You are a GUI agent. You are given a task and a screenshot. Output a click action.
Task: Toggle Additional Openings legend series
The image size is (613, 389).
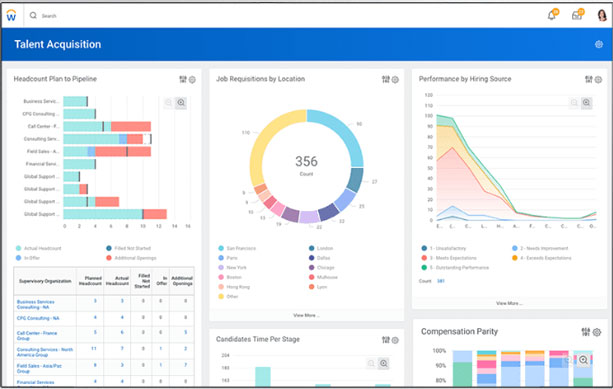click(131, 258)
